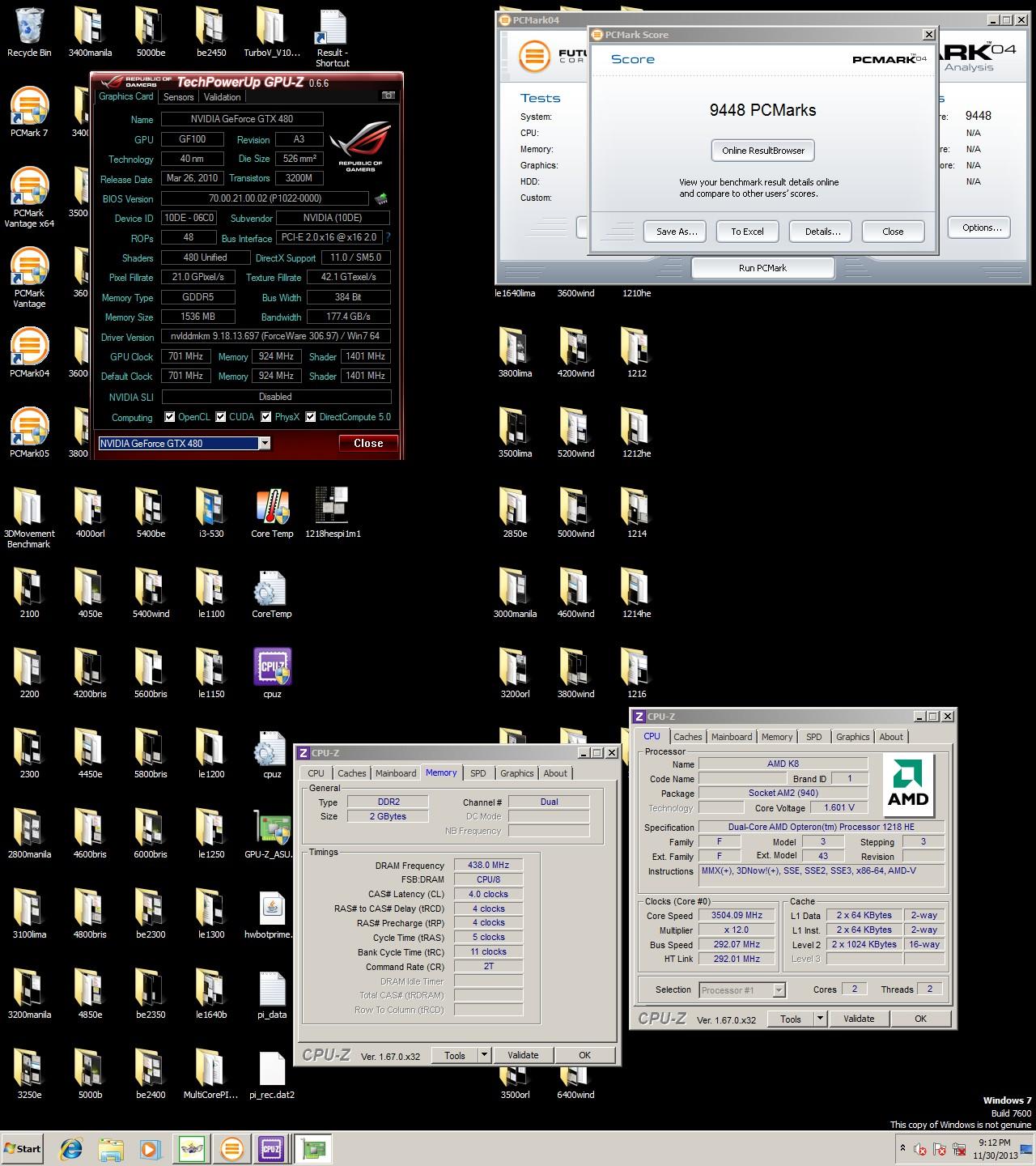Click the Details button in PCMark Score
1036x1166 pixels.
(822, 231)
